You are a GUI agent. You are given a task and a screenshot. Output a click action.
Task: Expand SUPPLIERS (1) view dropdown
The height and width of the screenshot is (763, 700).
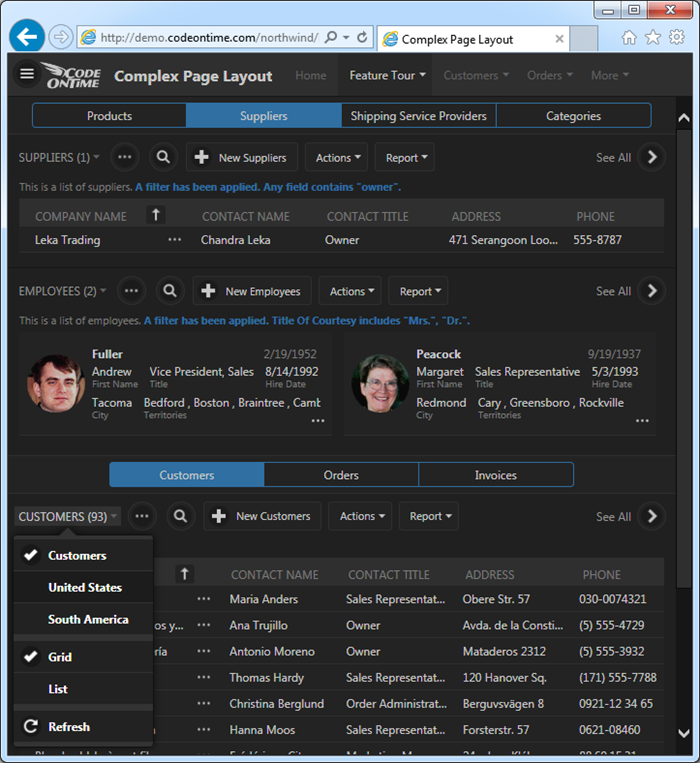click(x=59, y=158)
